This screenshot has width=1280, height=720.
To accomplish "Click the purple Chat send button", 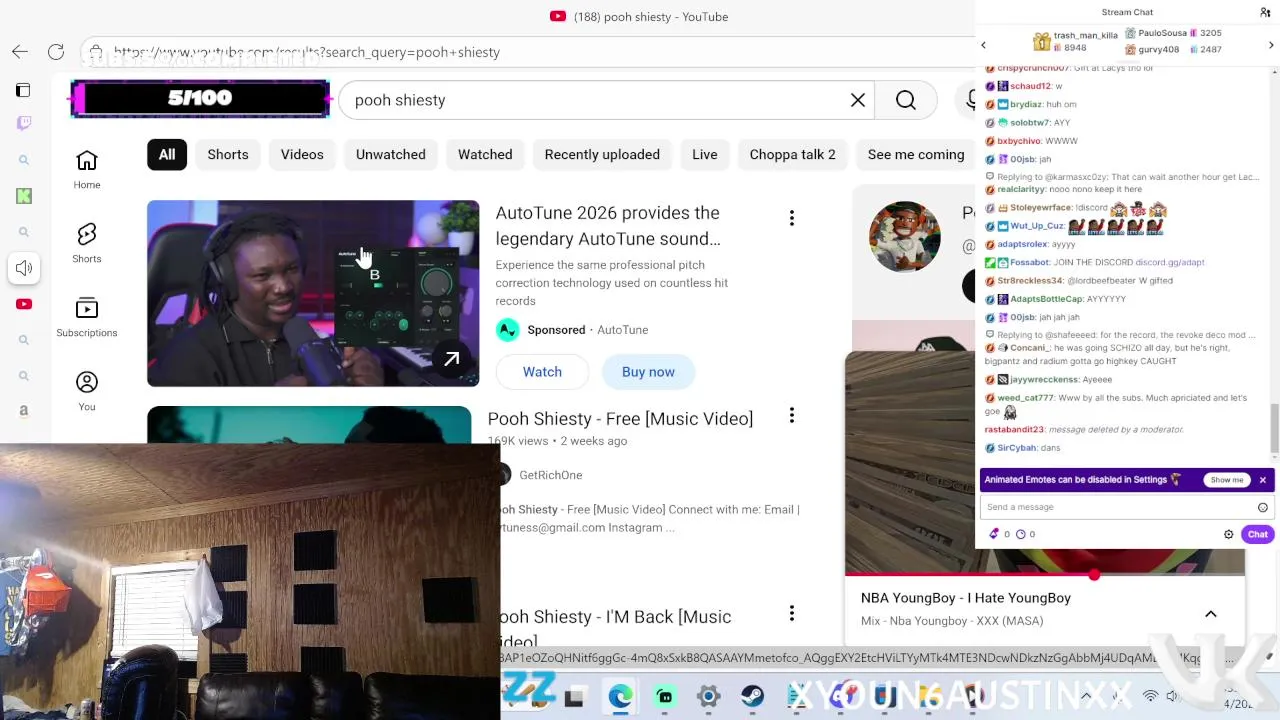I will point(1257,534).
